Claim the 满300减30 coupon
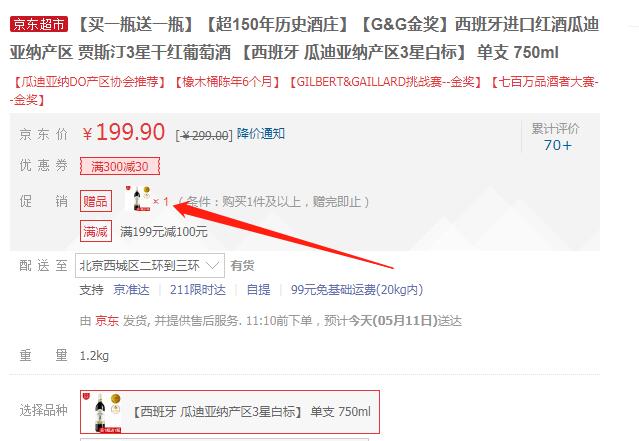Viewport: 639px width, 441px height. click(x=120, y=166)
